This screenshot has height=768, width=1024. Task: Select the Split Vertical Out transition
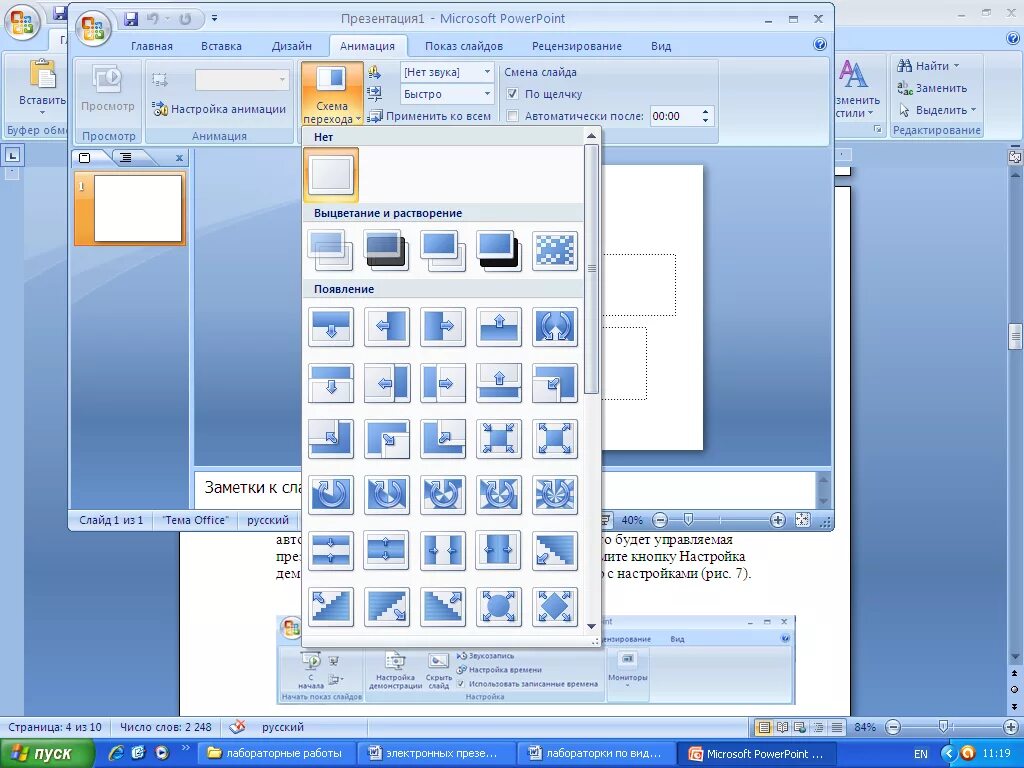tap(499, 551)
